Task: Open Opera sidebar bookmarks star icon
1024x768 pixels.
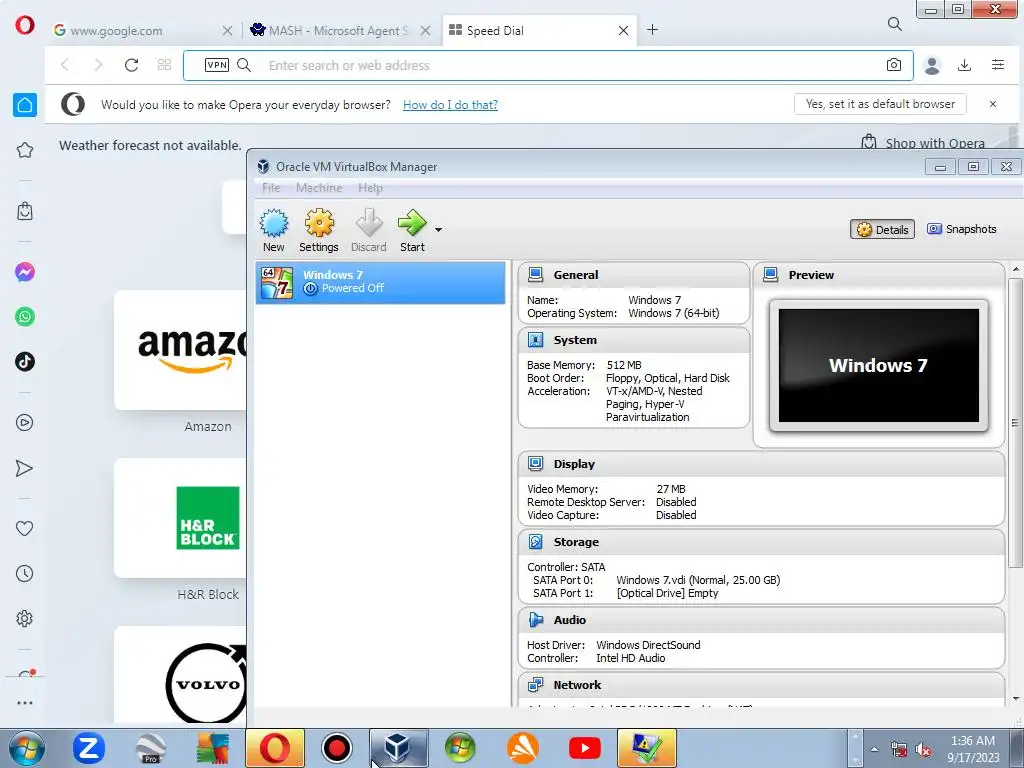Action: [25, 150]
